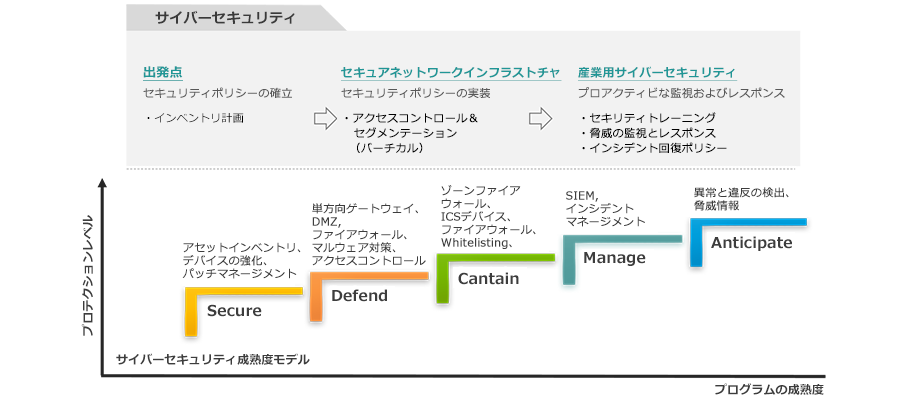910x400 pixels.
Task: Click the vertical axis label プロテクションレベル
Action: pos(87,276)
